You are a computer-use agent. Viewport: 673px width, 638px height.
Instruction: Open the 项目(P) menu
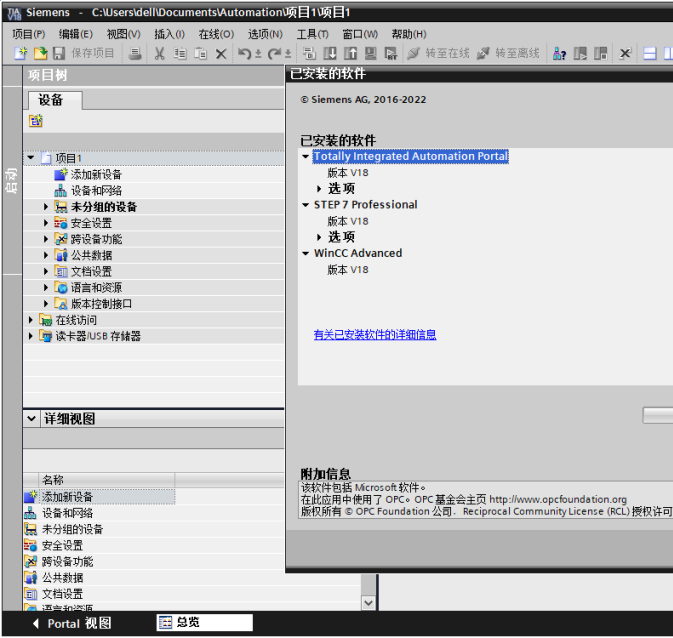[29, 34]
